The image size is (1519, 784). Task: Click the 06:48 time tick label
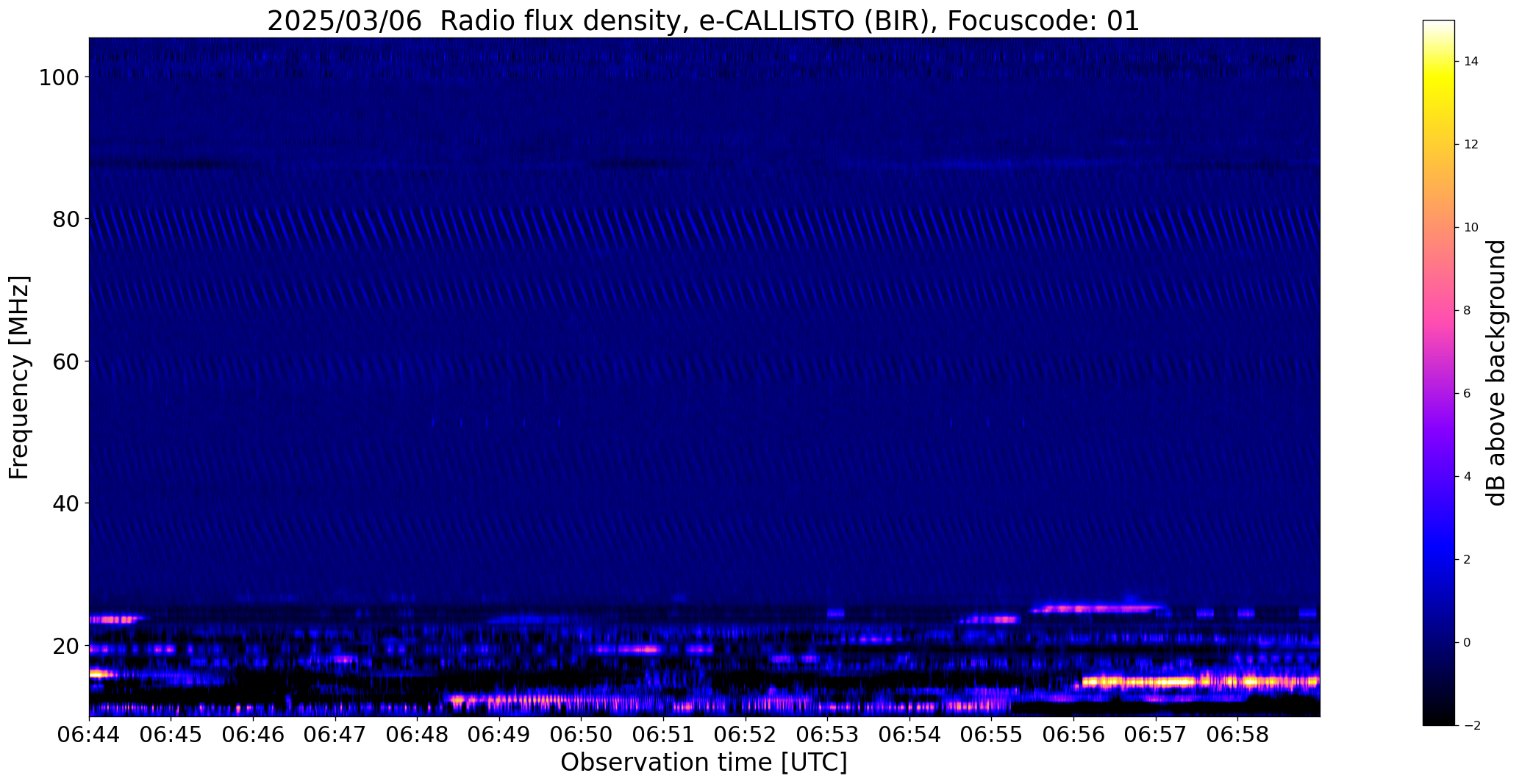pos(417,735)
